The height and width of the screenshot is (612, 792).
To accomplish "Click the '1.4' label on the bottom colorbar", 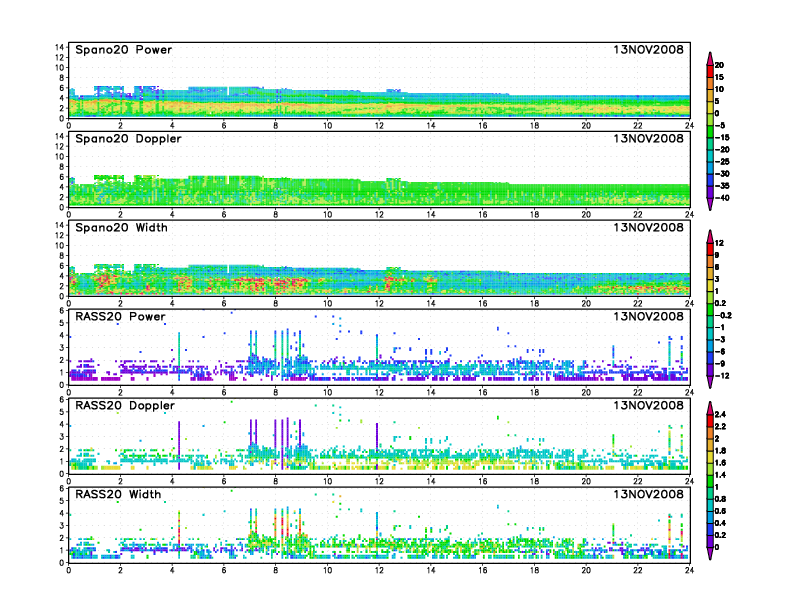I will click(x=720, y=475).
